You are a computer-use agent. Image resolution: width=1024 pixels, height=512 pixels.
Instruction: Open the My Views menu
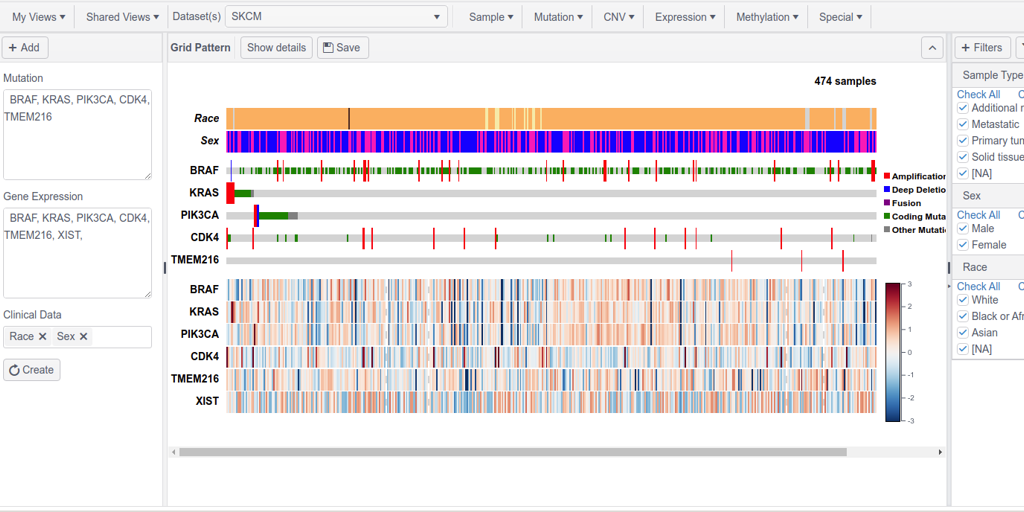point(39,17)
